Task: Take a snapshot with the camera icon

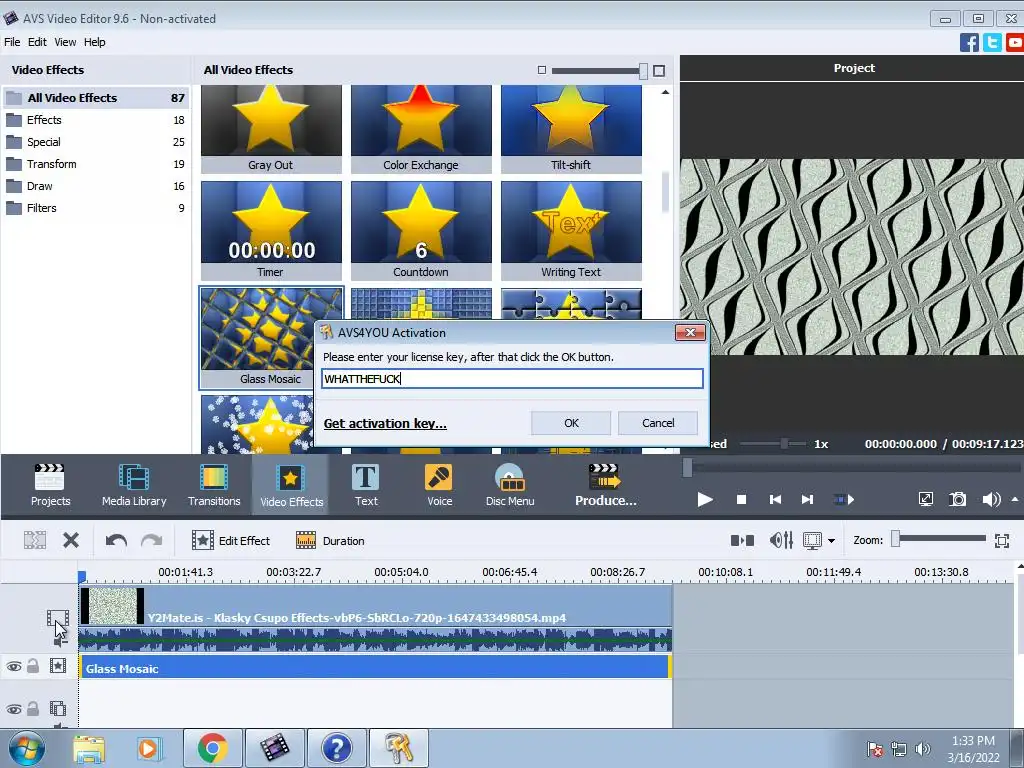Action: click(x=957, y=500)
